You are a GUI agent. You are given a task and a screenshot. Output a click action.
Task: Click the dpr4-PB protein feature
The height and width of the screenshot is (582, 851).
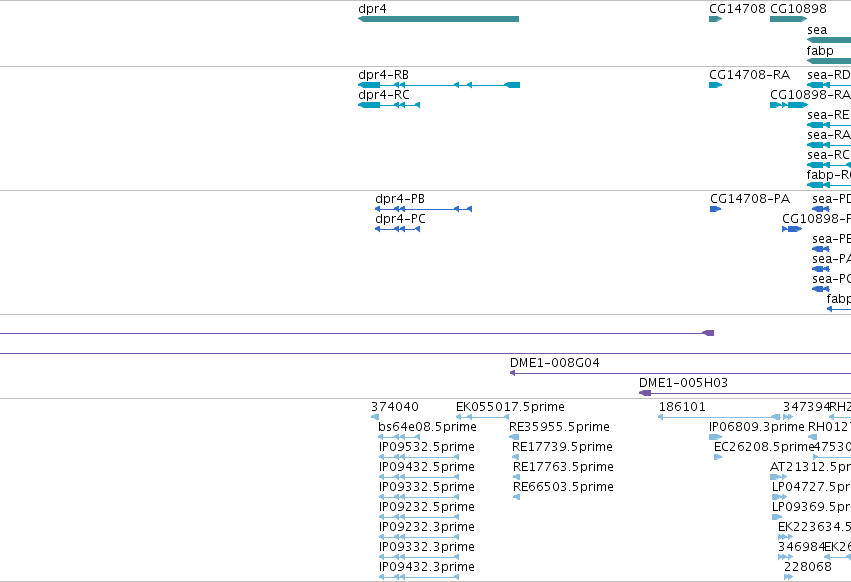click(423, 209)
